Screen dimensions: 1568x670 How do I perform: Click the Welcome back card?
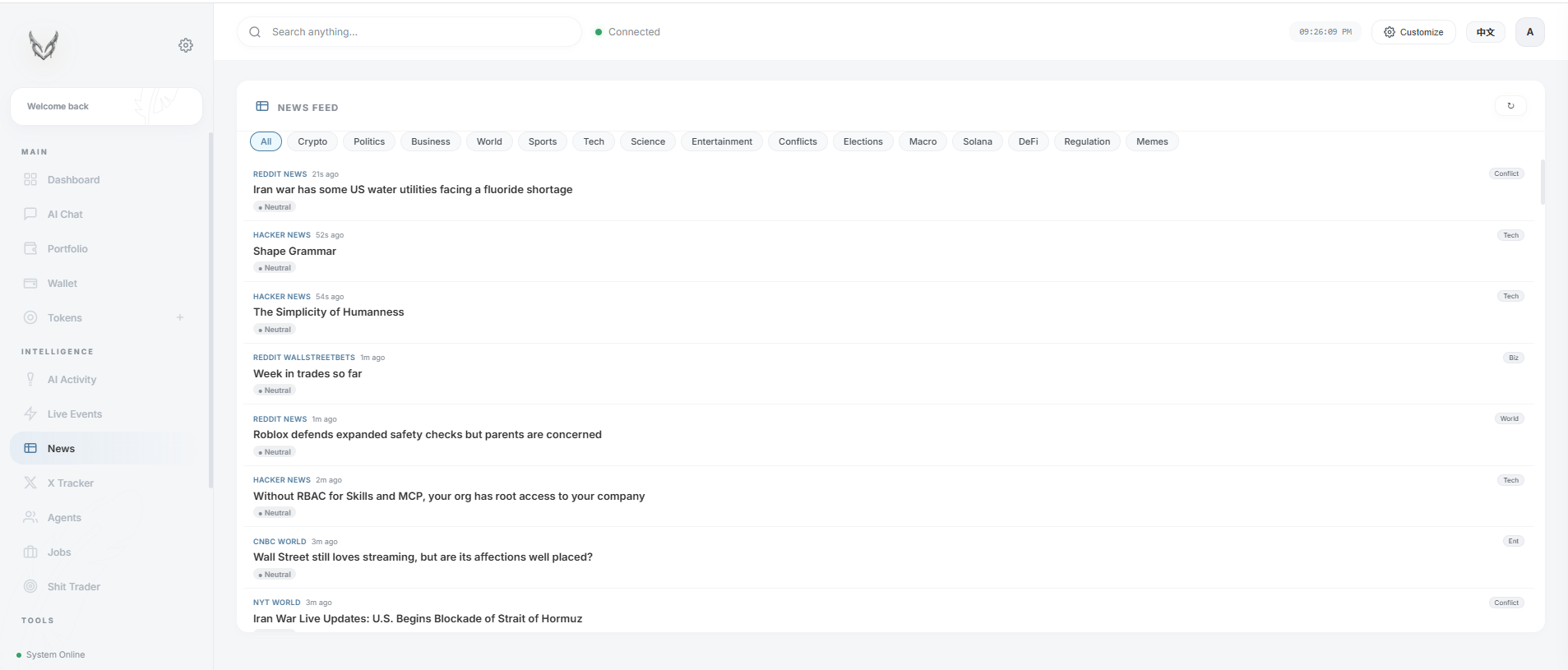point(106,106)
